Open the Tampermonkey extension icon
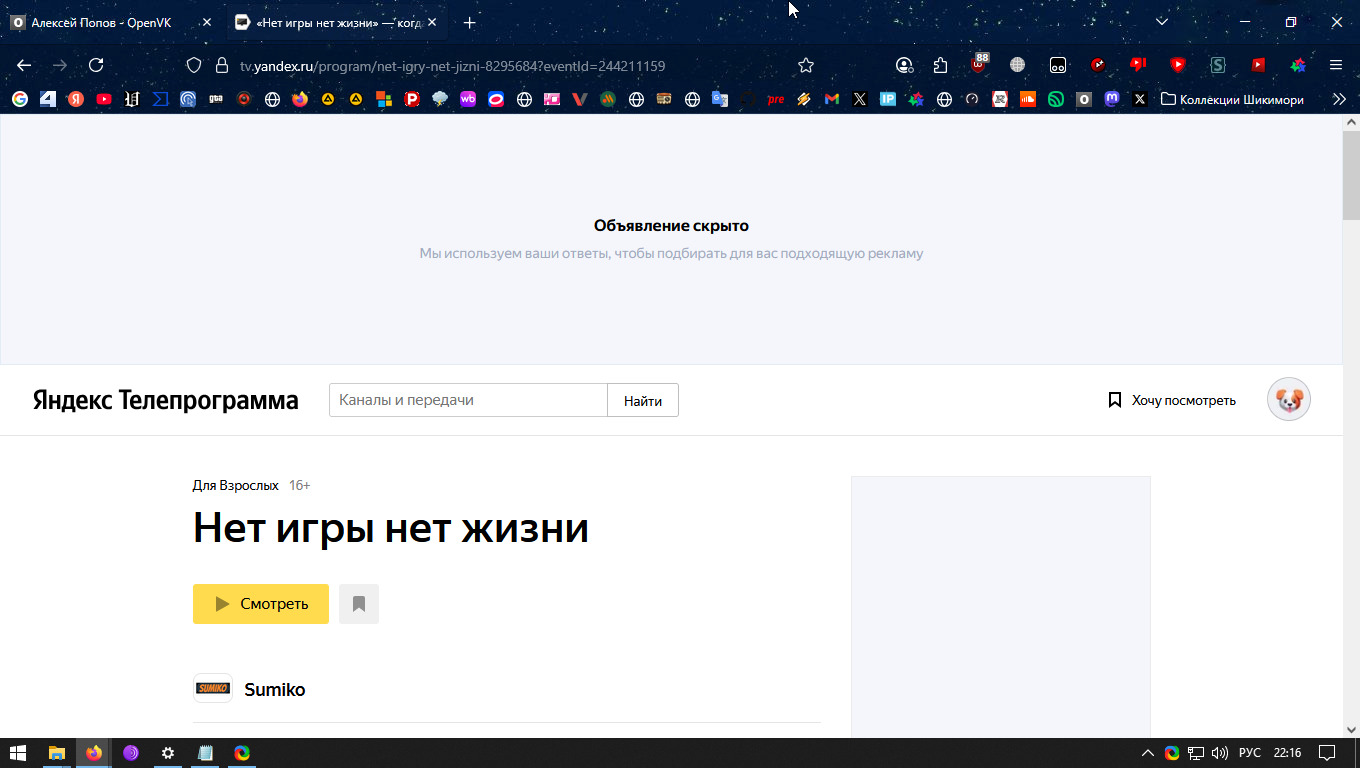The height and width of the screenshot is (768, 1360). click(1058, 65)
